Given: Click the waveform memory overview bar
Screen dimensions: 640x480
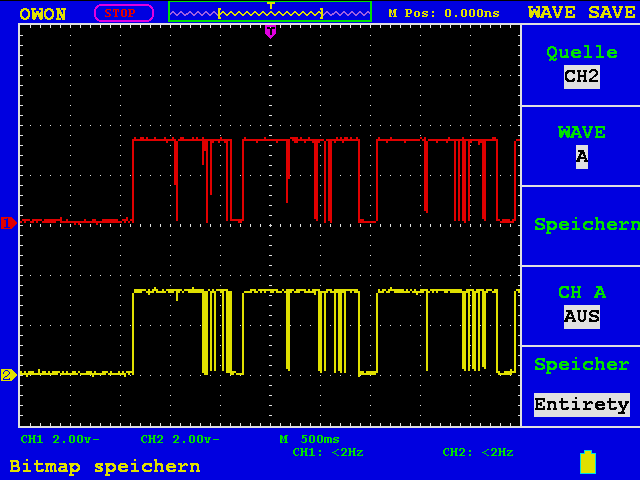Looking at the screenshot, I should coord(270,12).
